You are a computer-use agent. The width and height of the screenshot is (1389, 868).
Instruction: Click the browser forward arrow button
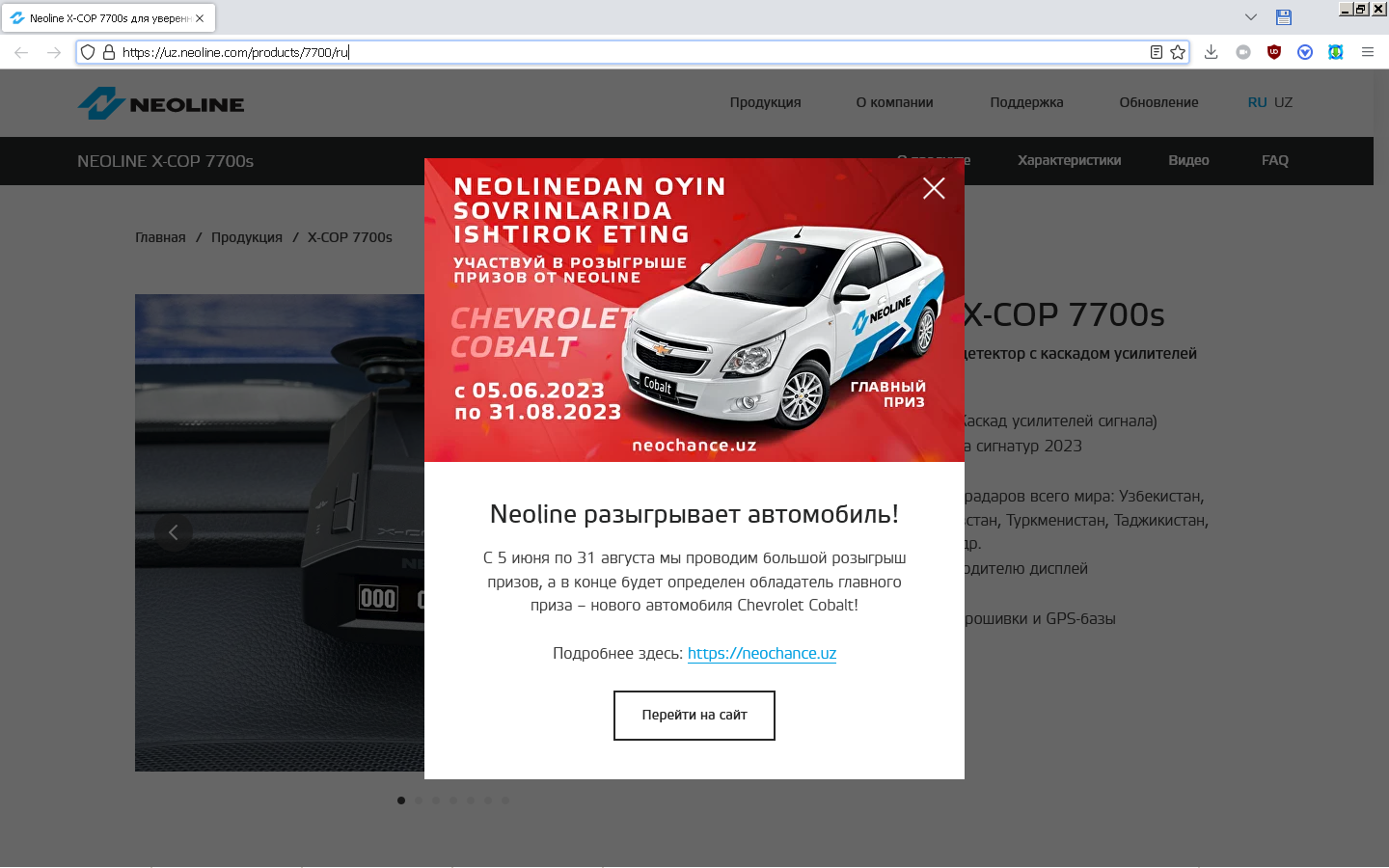point(54,52)
